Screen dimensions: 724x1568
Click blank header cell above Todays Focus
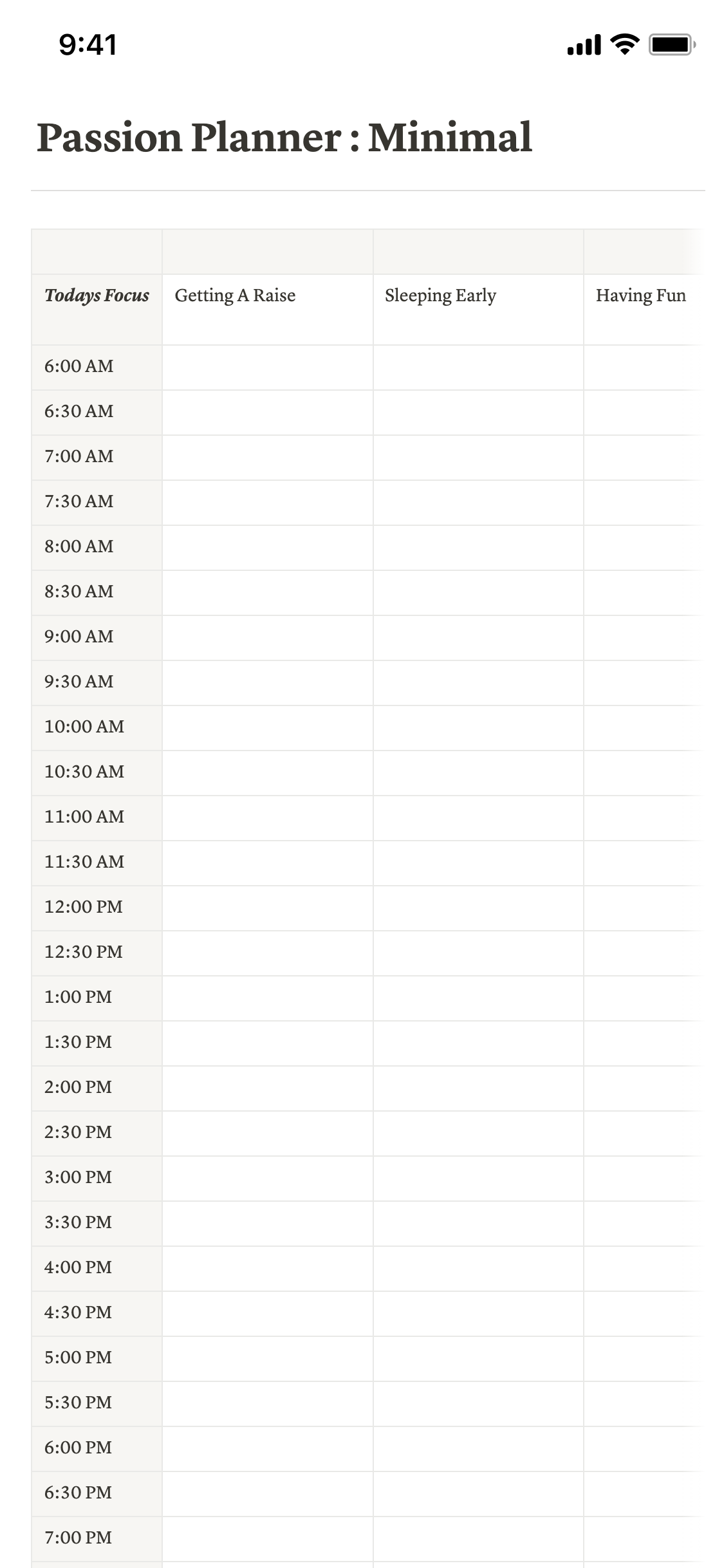point(97,252)
